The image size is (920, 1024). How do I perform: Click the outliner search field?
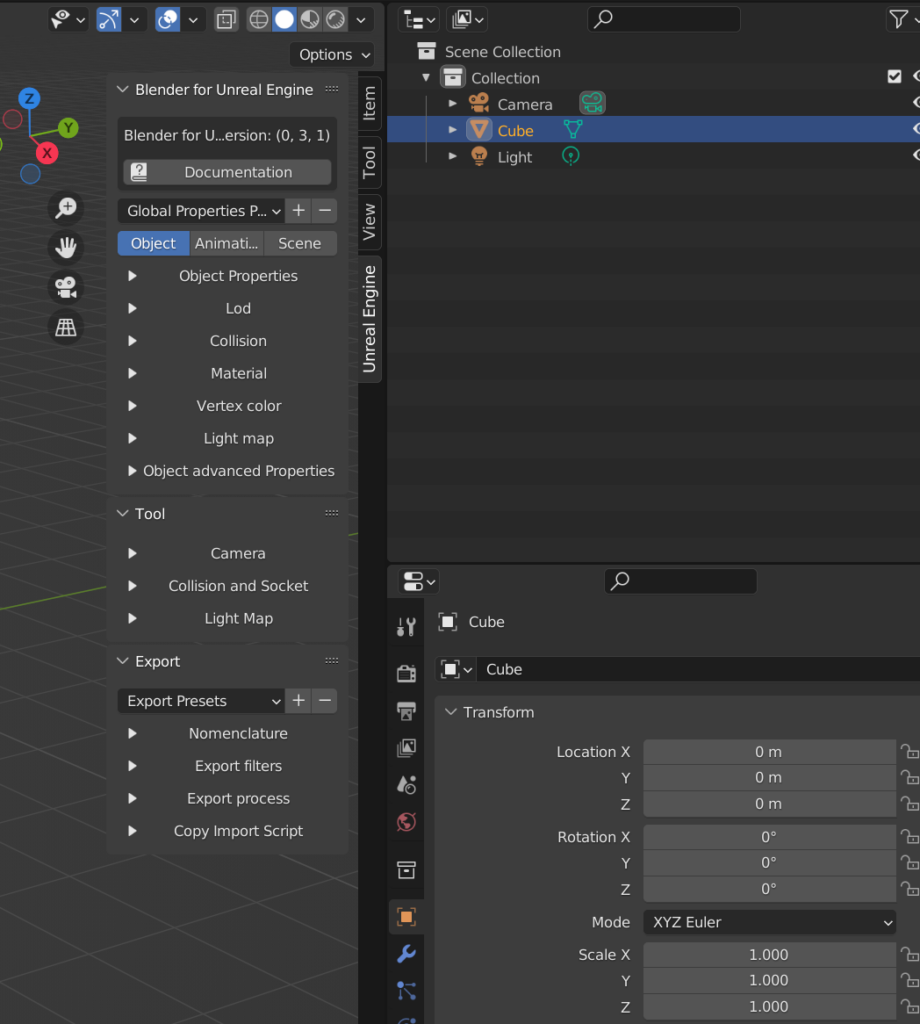(x=664, y=20)
